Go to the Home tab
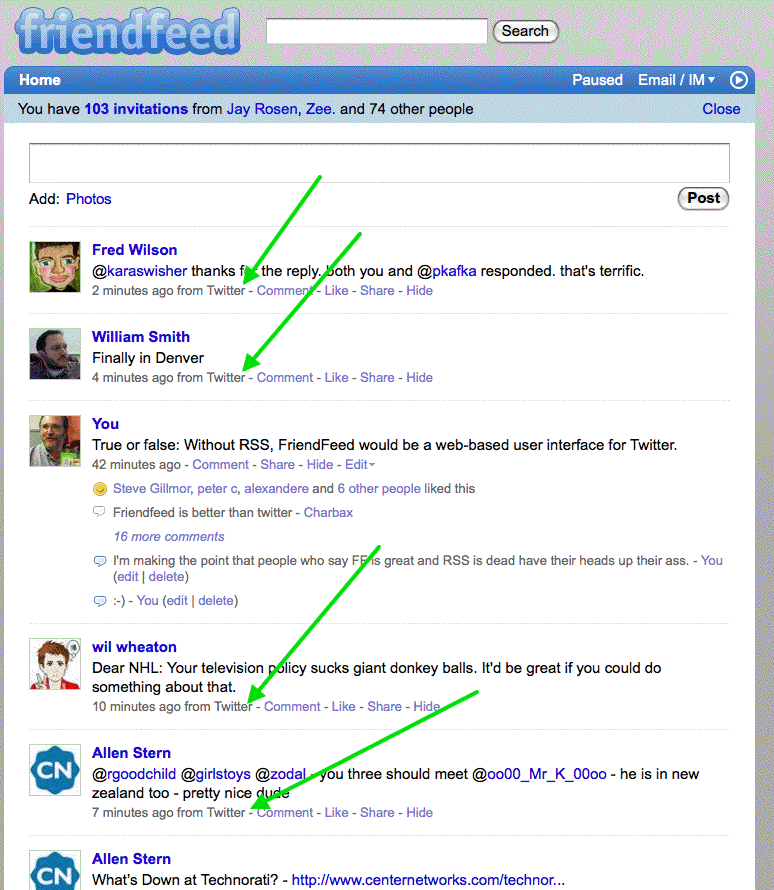Image resolution: width=774 pixels, height=890 pixels. tap(40, 80)
